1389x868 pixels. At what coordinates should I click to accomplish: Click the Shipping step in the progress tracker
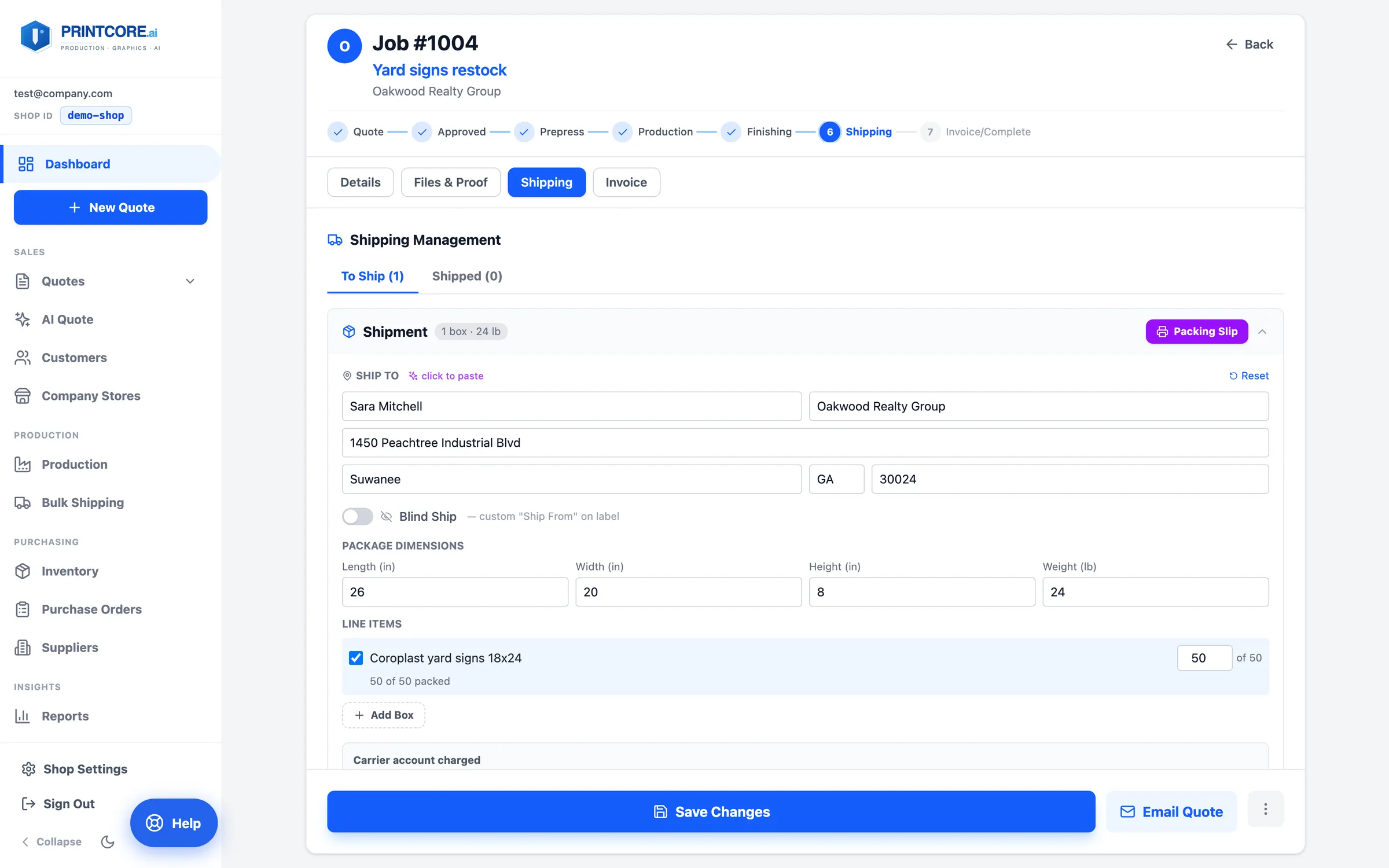[855, 132]
